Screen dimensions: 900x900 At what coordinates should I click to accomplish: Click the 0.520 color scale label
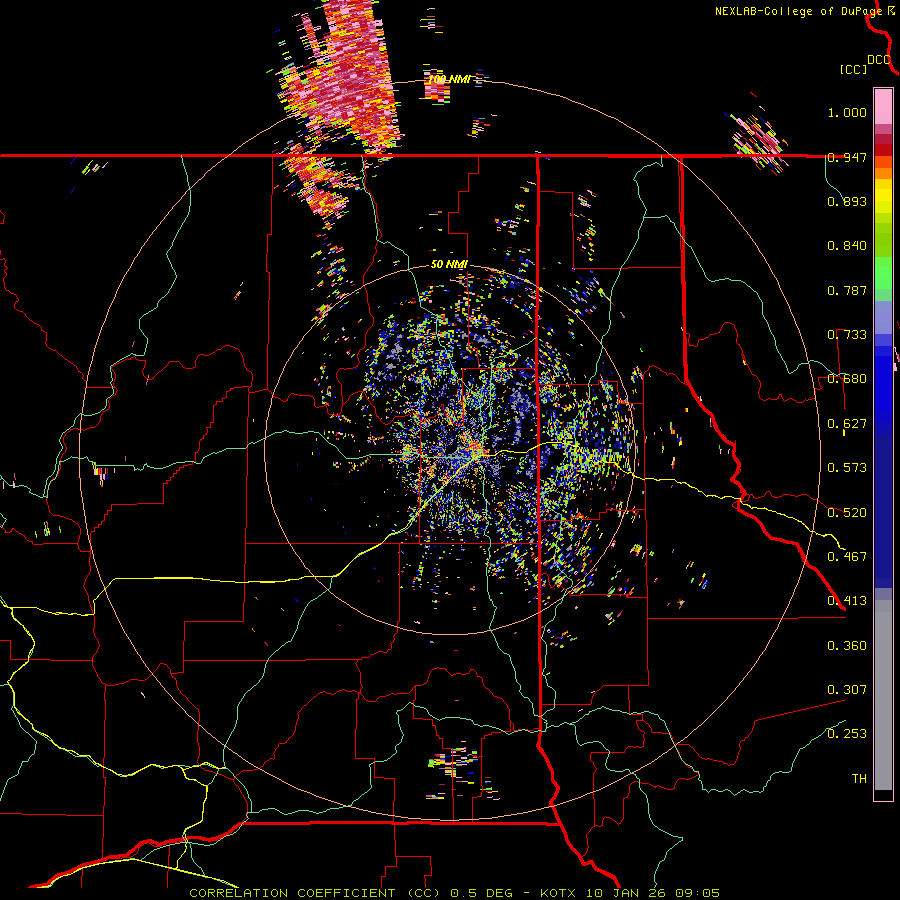(x=847, y=513)
